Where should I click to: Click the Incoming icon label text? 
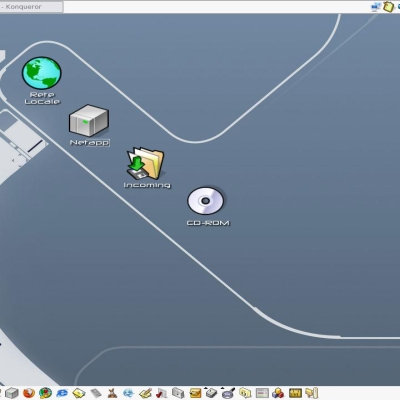(147, 185)
